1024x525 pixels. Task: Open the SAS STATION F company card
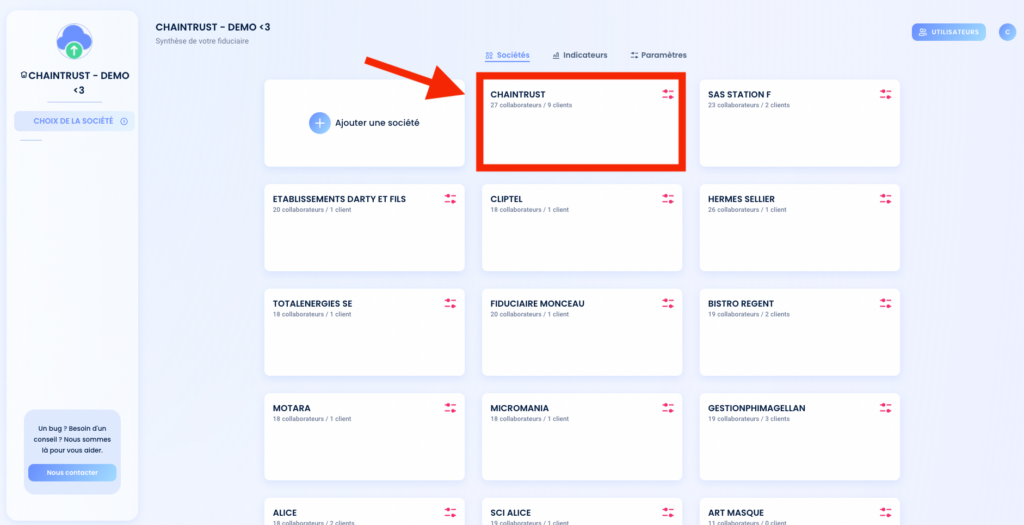tap(799, 123)
